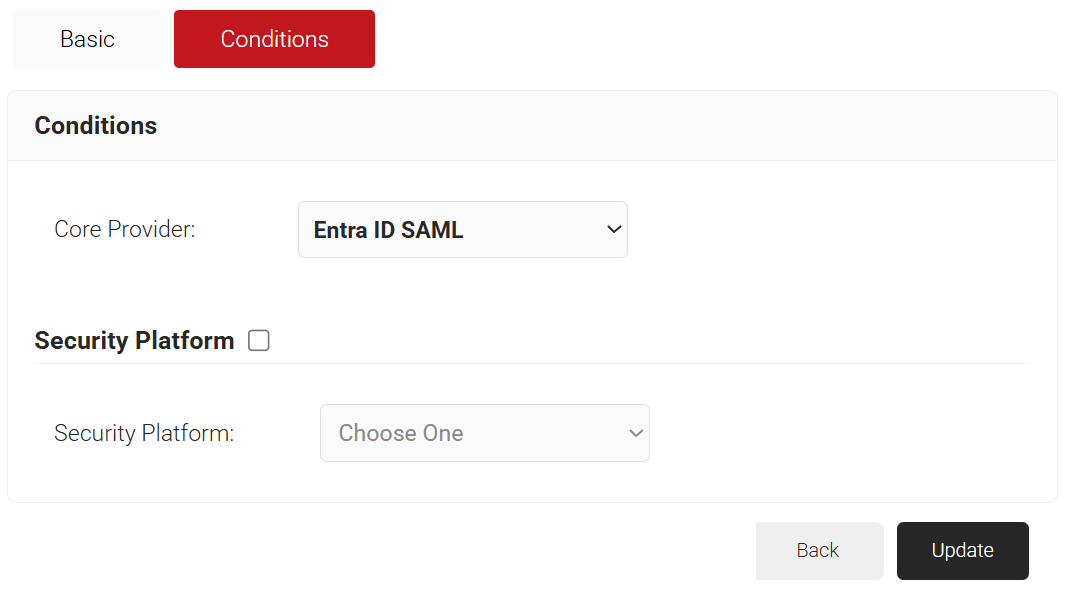Click the Security Platform field label
Screen dimensions: 1065x594
point(144,434)
